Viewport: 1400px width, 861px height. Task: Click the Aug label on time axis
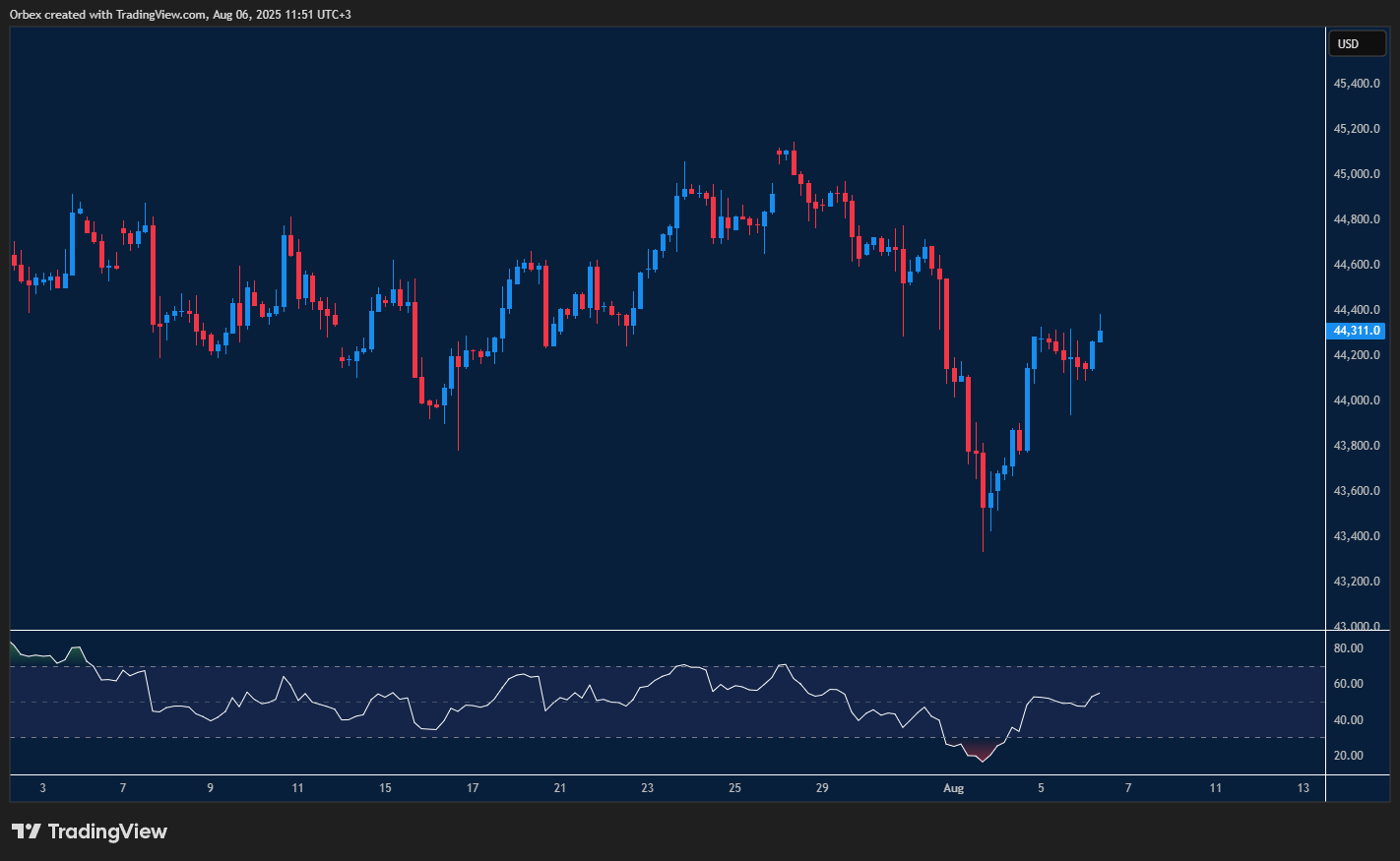click(953, 788)
